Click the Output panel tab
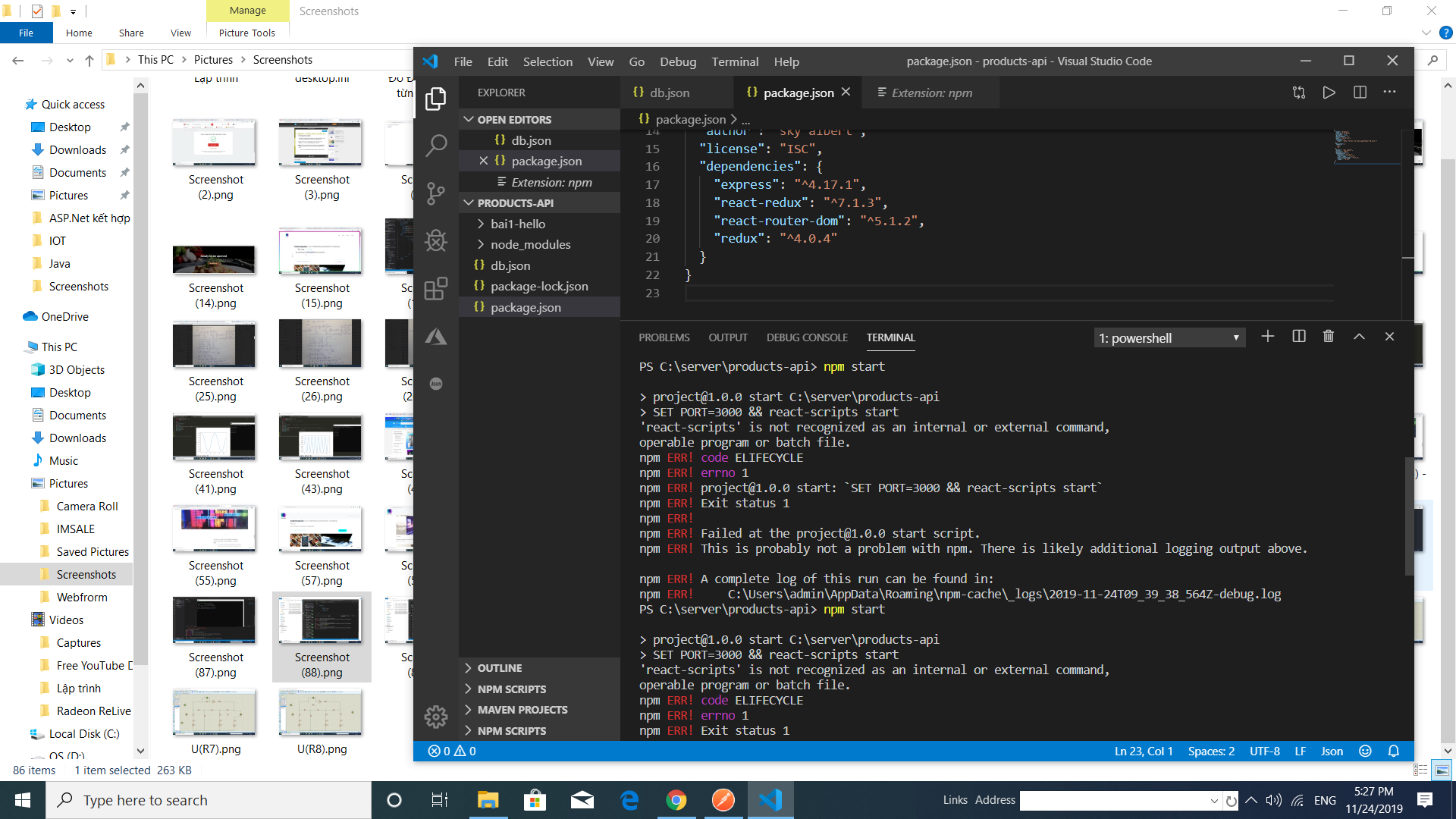Screen dimensions: 1456x819 [728, 337]
